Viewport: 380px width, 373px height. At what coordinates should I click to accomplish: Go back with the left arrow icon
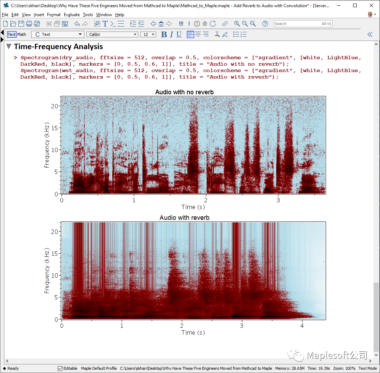(x=153, y=24)
